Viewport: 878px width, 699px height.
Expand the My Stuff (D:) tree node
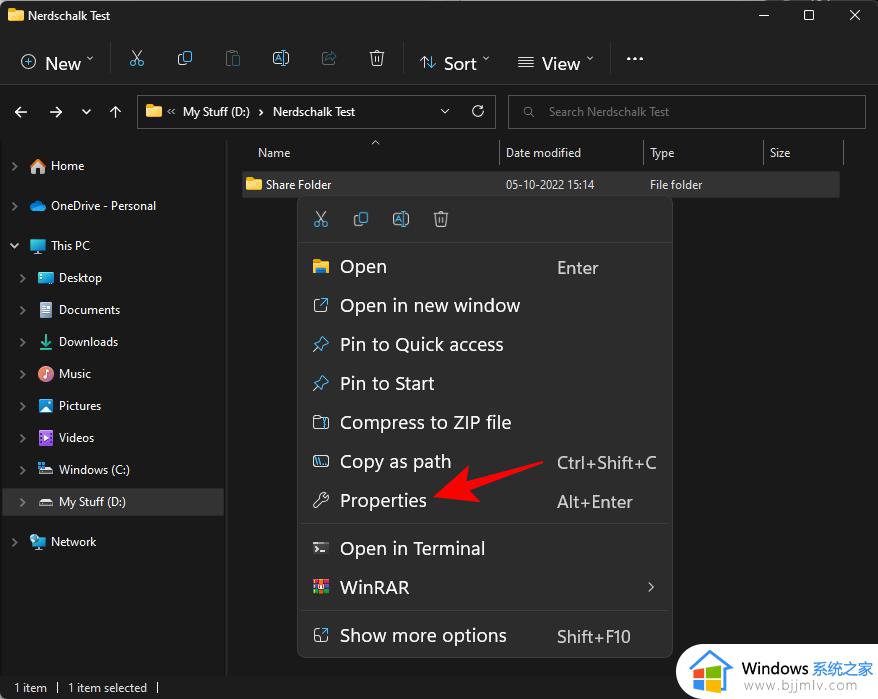[x=22, y=502]
